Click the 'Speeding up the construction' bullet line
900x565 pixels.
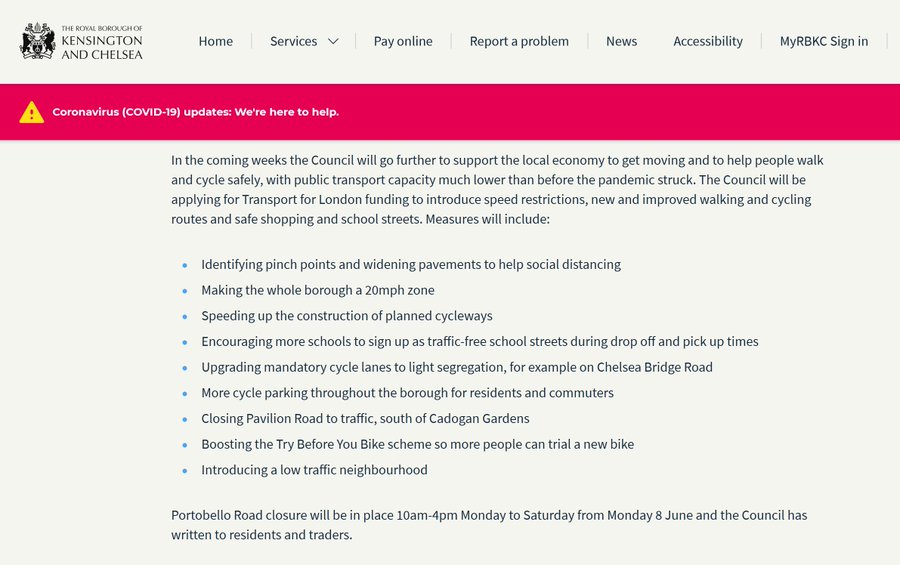coord(347,316)
